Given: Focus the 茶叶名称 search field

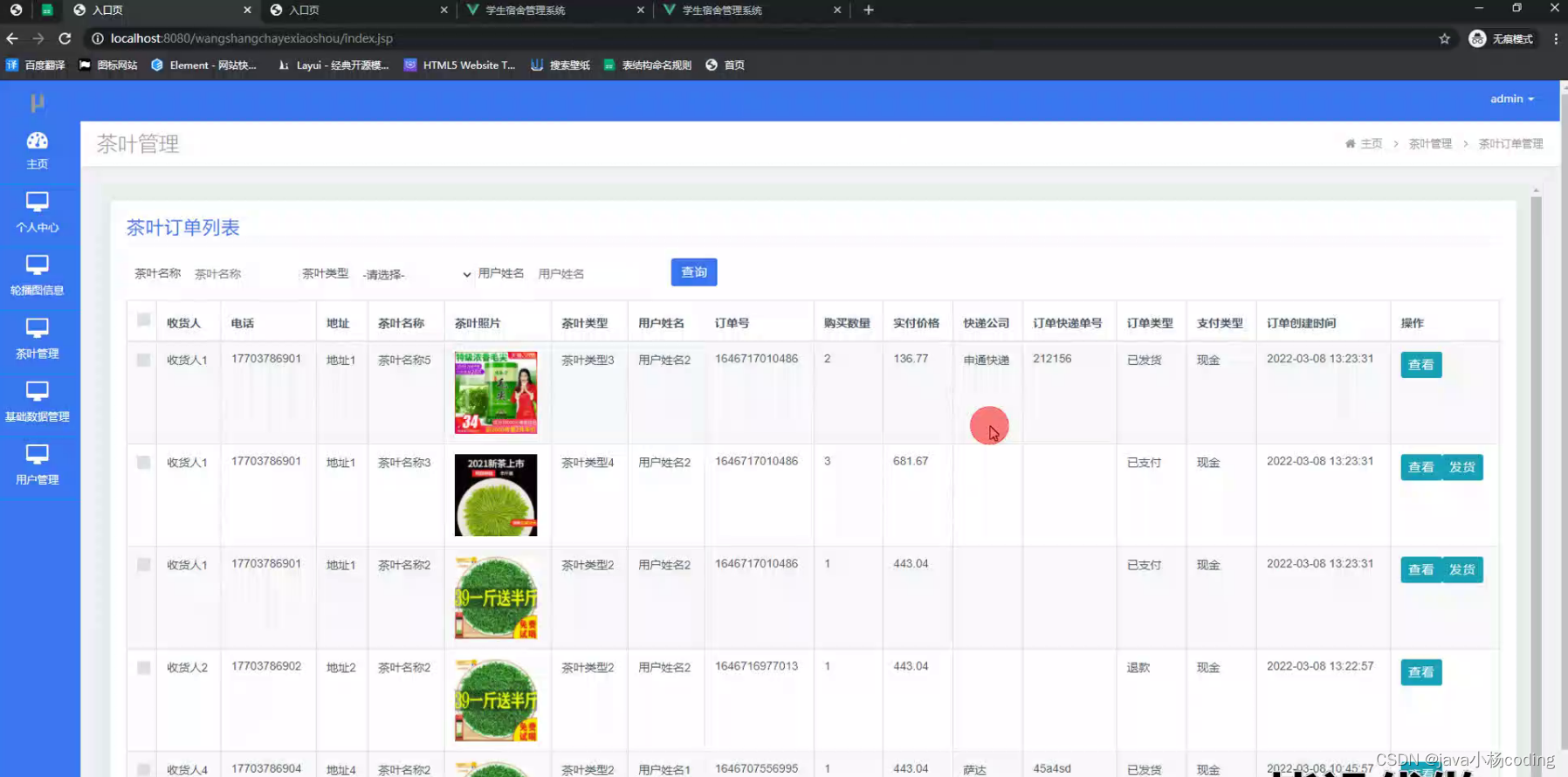Looking at the screenshot, I should pyautogui.click(x=240, y=274).
